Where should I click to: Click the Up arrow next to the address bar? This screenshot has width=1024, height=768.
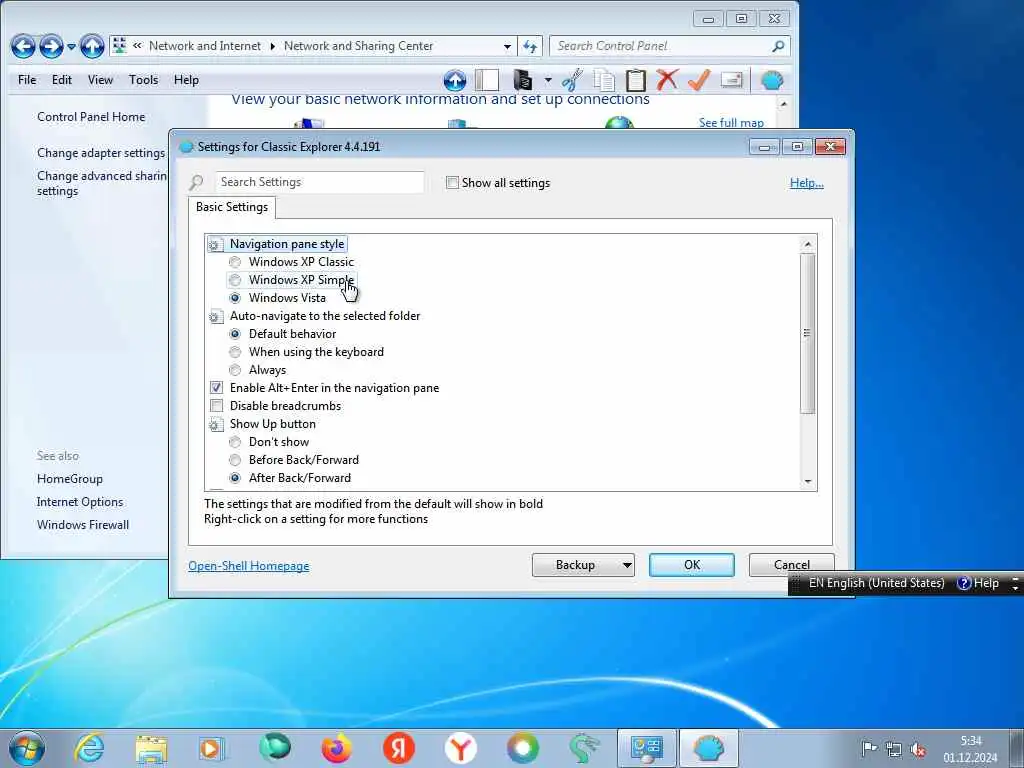point(92,46)
